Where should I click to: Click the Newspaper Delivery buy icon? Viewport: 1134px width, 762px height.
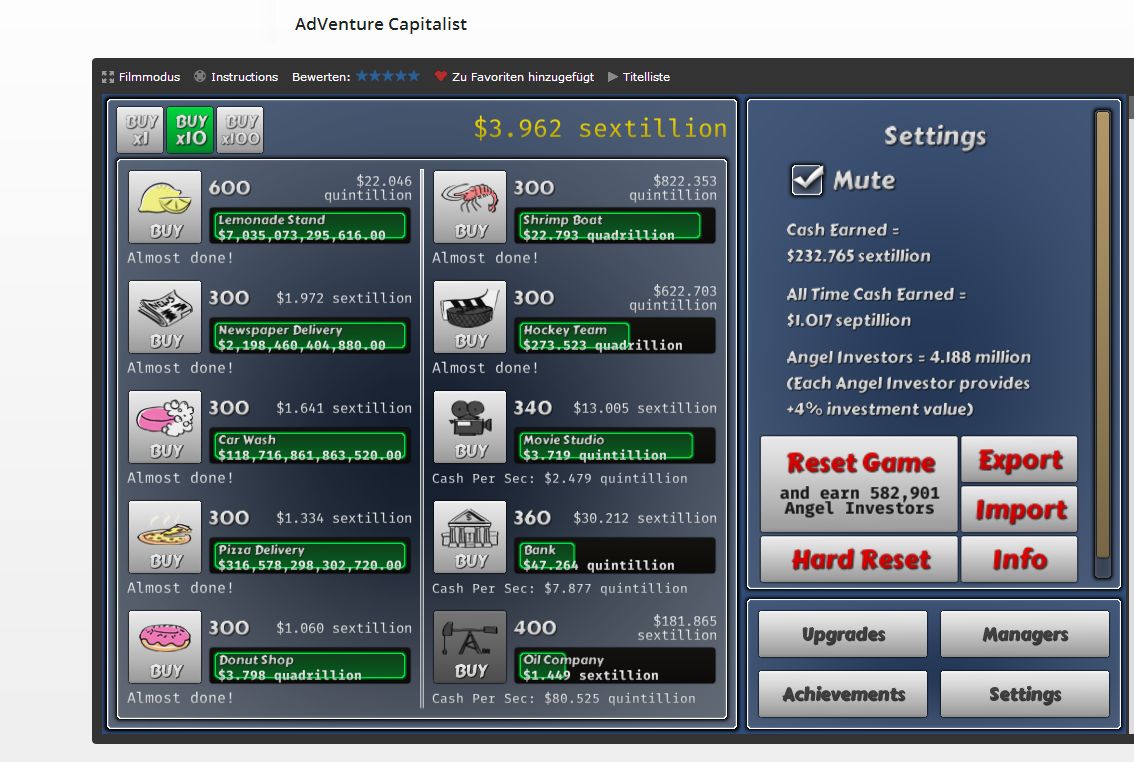(x=165, y=317)
